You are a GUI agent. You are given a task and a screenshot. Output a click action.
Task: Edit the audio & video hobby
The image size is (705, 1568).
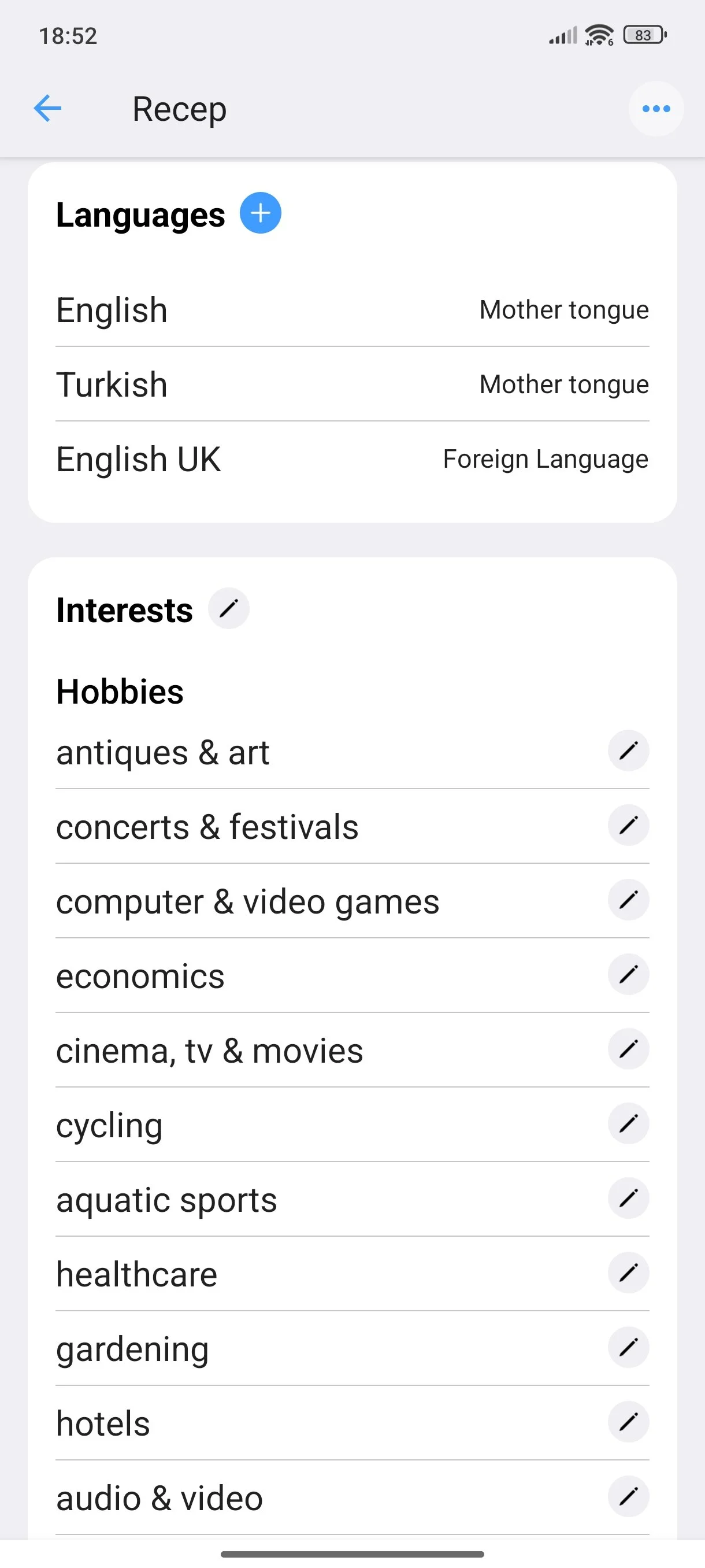(x=628, y=1496)
